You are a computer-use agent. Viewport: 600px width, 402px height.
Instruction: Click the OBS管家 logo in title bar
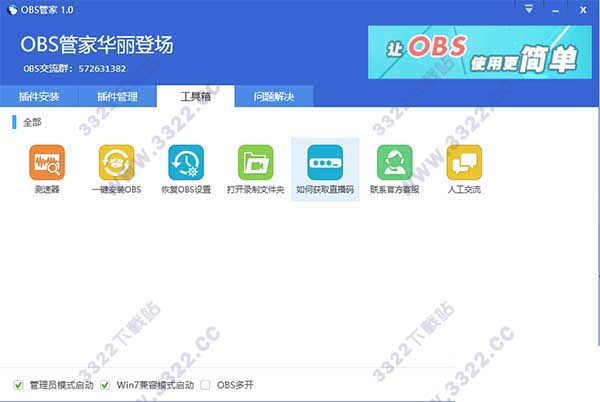point(13,10)
